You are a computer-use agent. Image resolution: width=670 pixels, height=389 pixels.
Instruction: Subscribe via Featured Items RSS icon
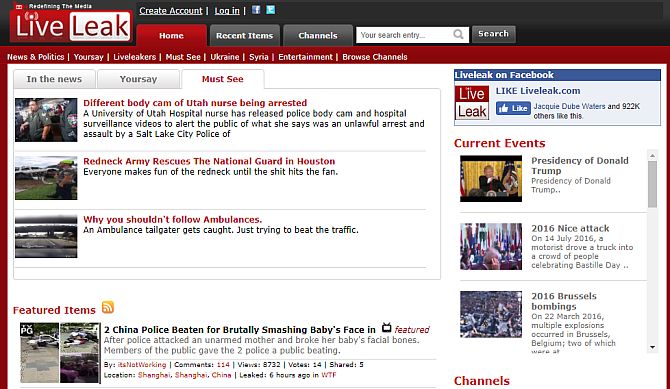[x=108, y=307]
